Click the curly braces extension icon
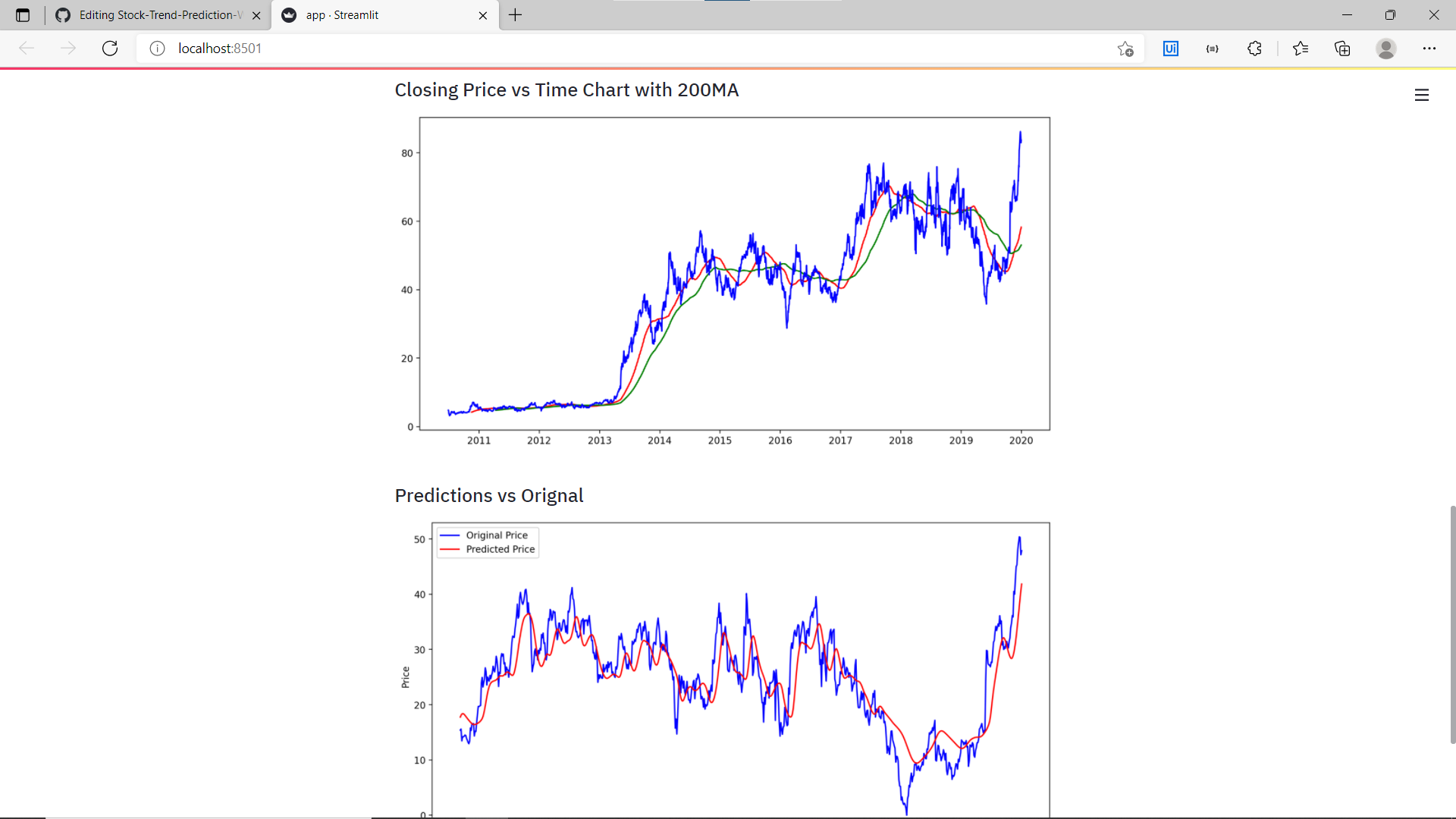This screenshot has width=1456, height=819. pos(1212,49)
